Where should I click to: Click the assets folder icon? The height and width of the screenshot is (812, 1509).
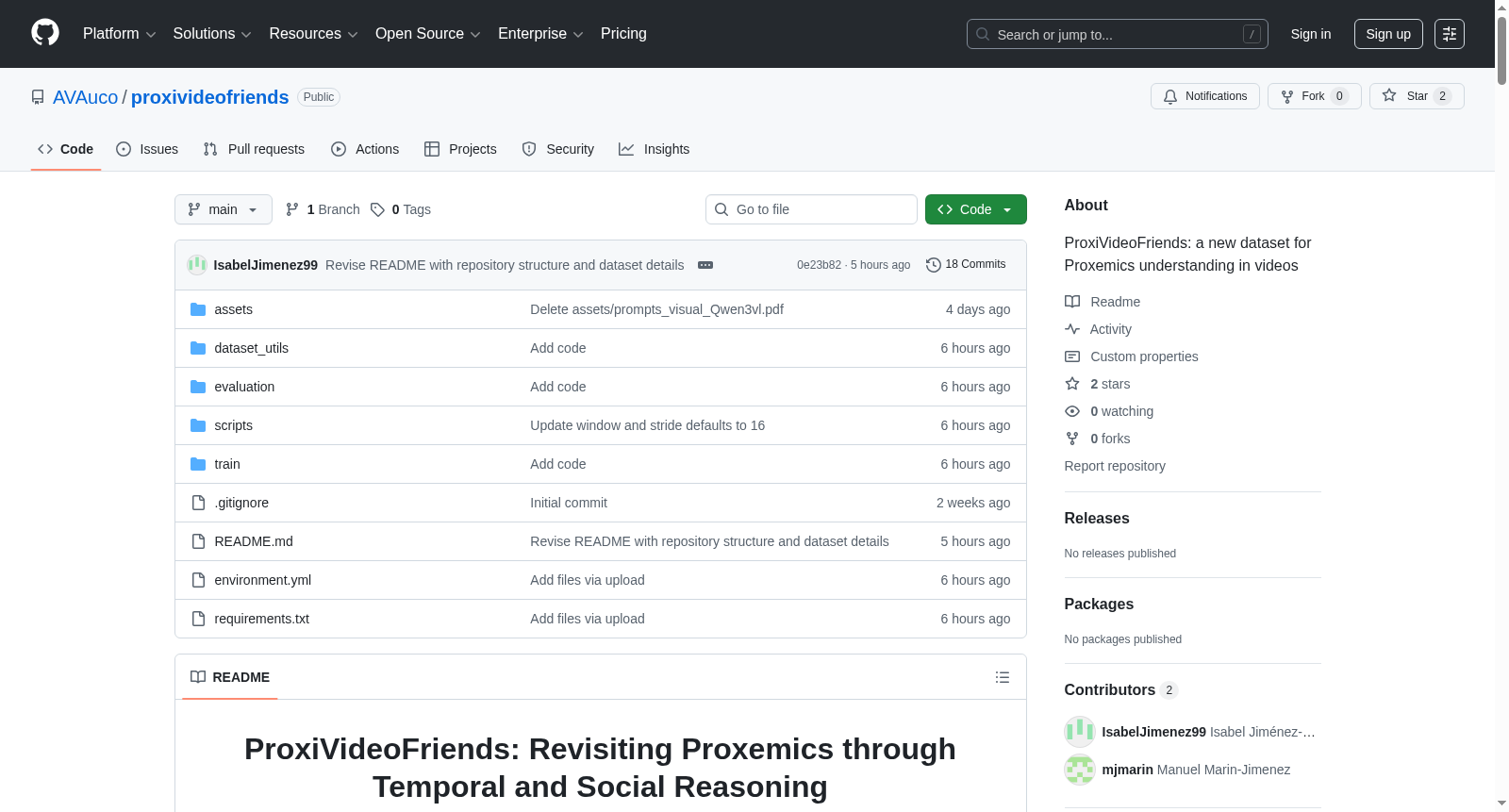pos(198,309)
